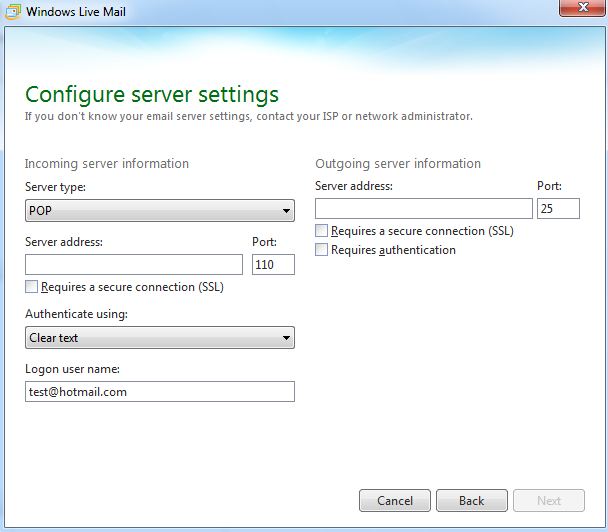This screenshot has width=608, height=532.
Task: Open the Server type POP dropdown
Action: pyautogui.click(x=160, y=211)
